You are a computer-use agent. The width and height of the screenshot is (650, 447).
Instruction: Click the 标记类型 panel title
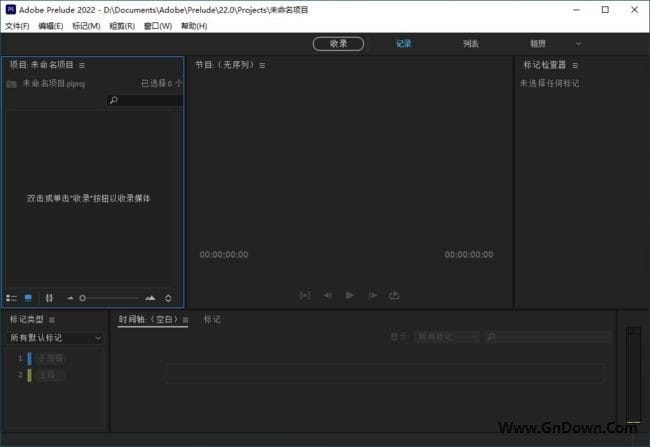tap(27, 319)
